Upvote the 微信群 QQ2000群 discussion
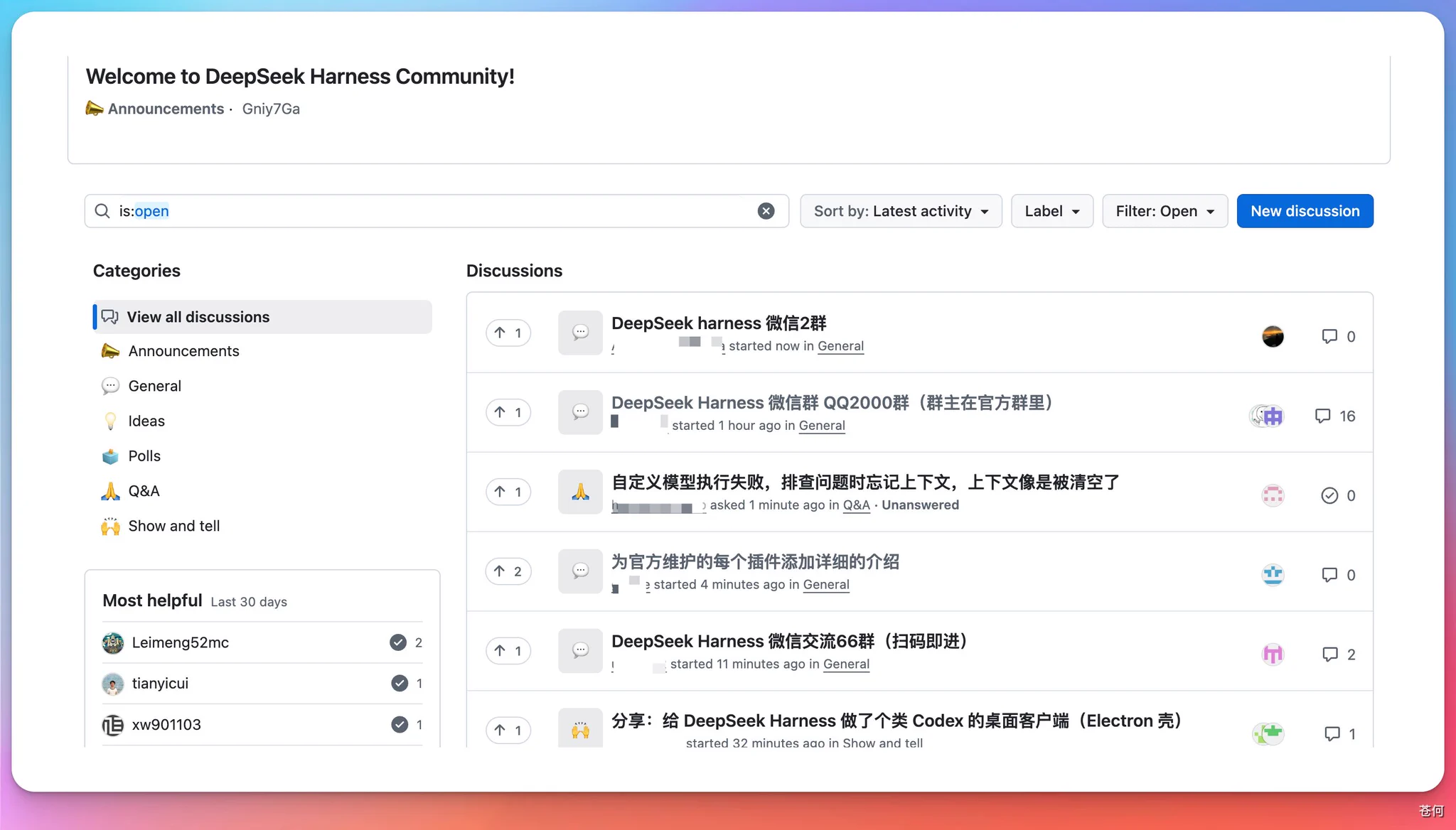Viewport: 1456px width, 830px height. point(508,412)
